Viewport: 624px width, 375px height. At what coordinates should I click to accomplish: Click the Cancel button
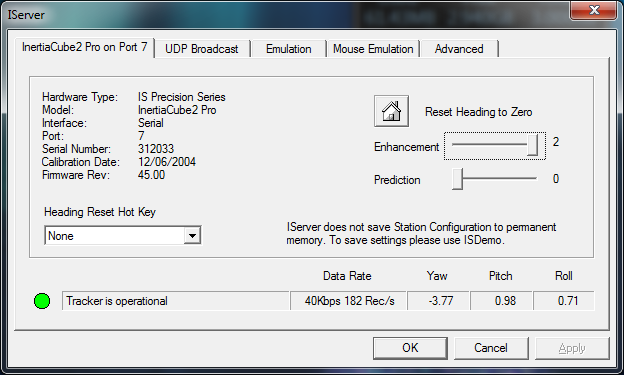coord(491,348)
